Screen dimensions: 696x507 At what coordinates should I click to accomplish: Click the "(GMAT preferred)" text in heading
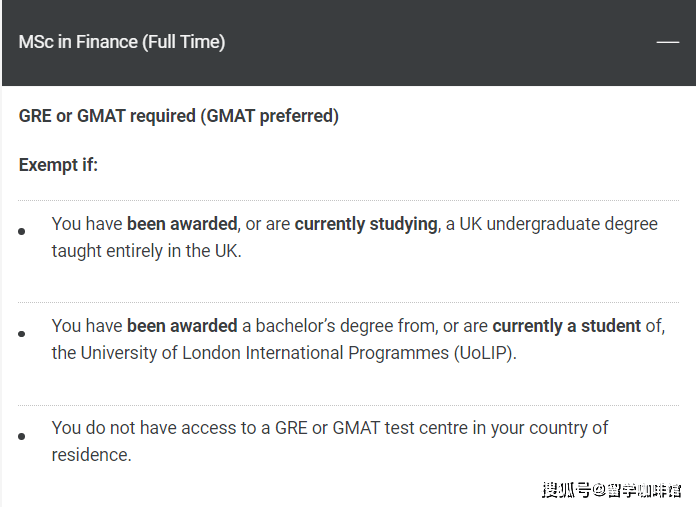click(x=270, y=116)
